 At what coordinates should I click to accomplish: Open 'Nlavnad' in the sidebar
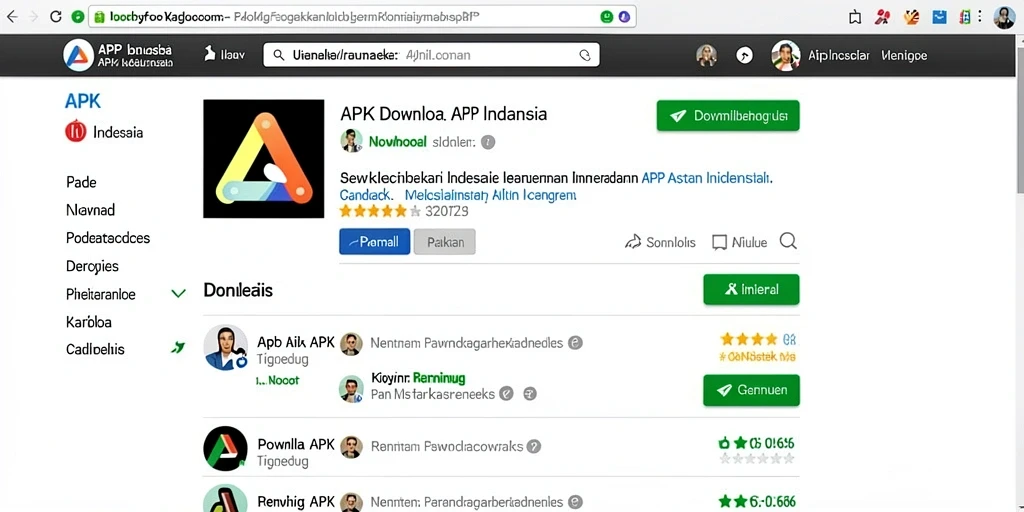point(91,210)
